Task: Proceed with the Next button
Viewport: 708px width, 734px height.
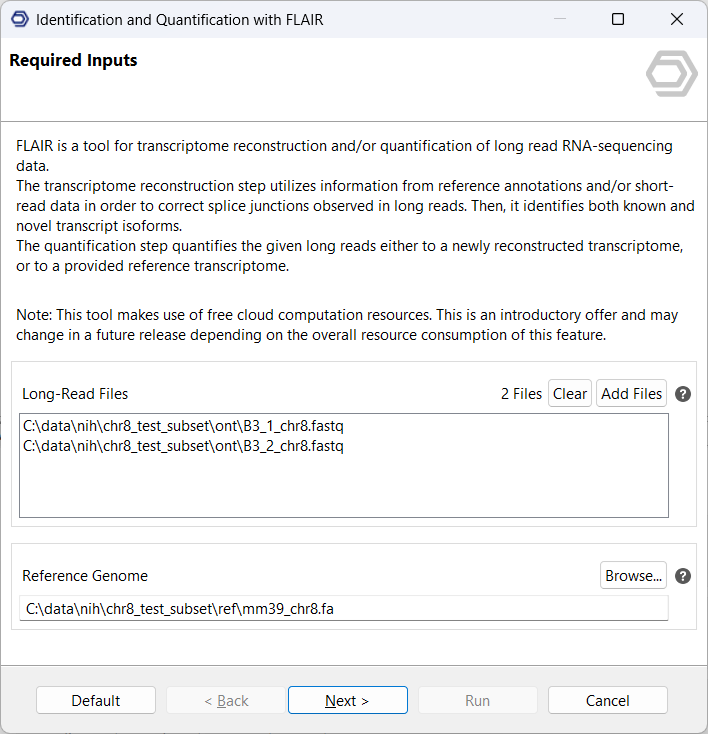Action: coord(347,700)
